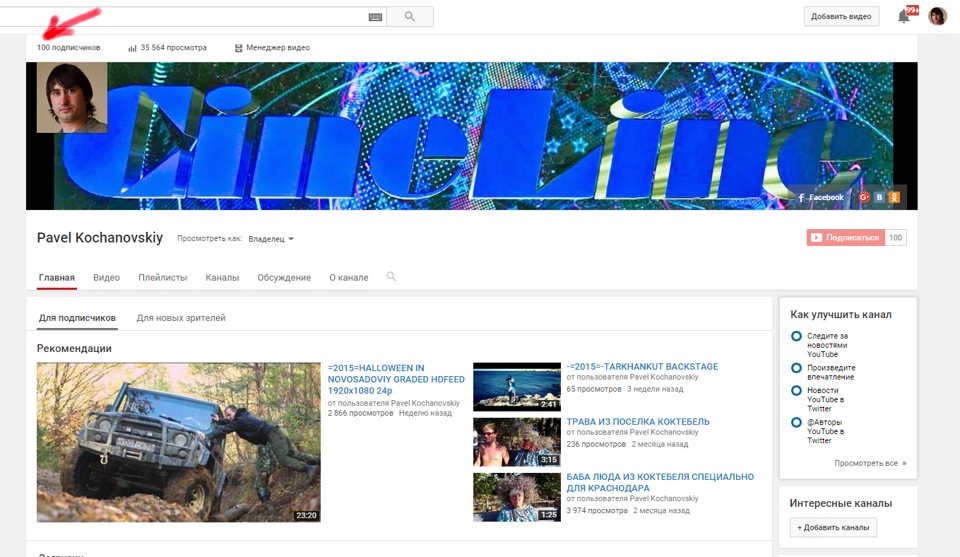This screenshot has height=557, width=960.
Task: Open the Odnoklassniki icon on the banner
Action: coord(894,197)
